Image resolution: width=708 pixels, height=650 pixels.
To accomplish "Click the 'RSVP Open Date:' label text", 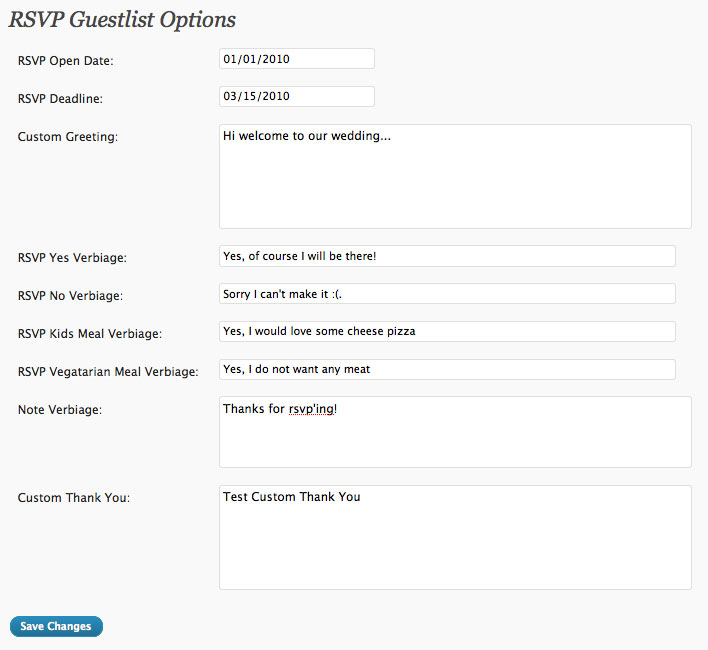I will point(66,61).
